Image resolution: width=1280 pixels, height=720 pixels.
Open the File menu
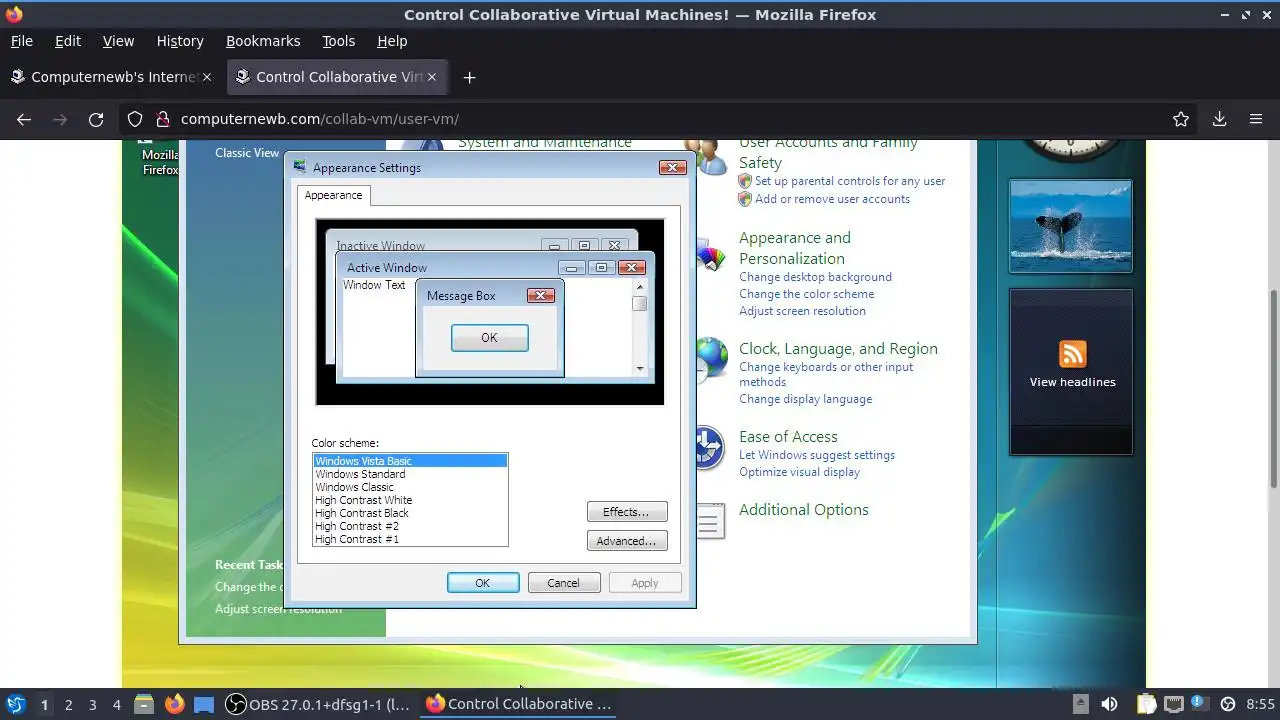[21, 41]
